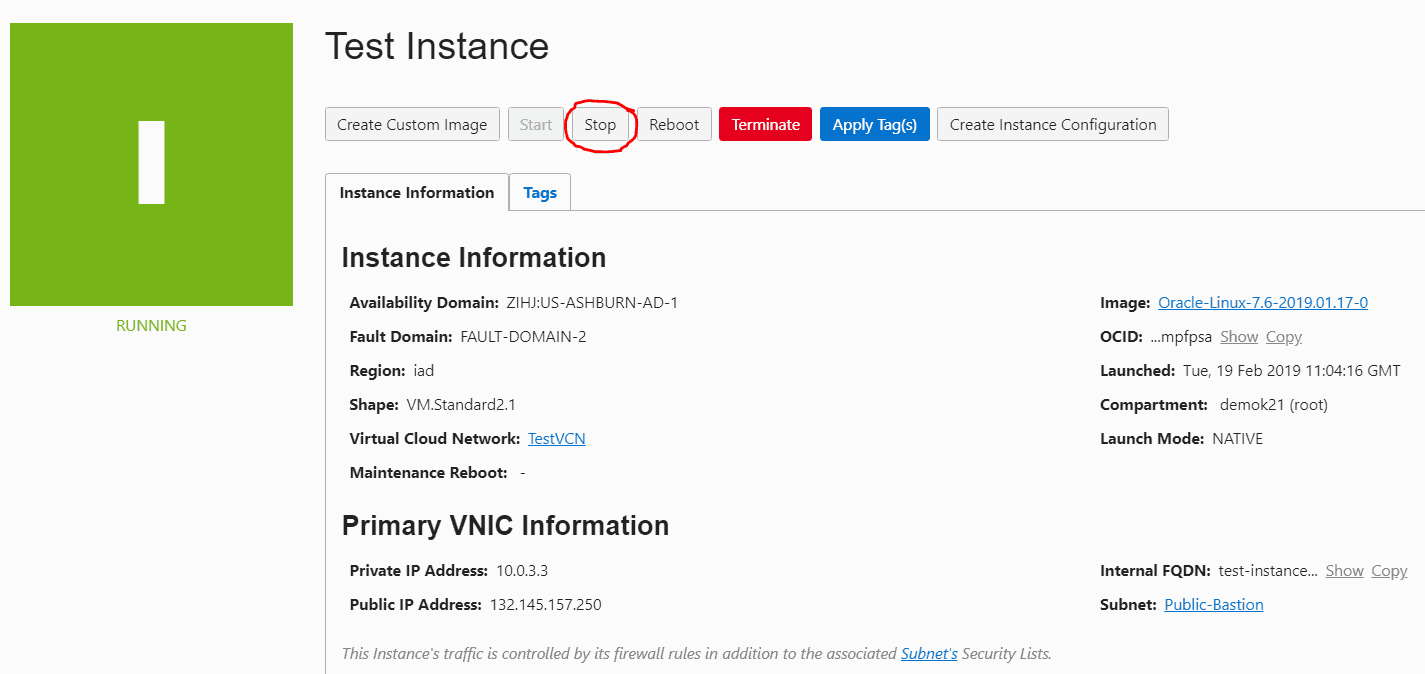Open the Public-Bastion subnet
Image resolution: width=1425 pixels, height=674 pixels.
coord(1213,604)
